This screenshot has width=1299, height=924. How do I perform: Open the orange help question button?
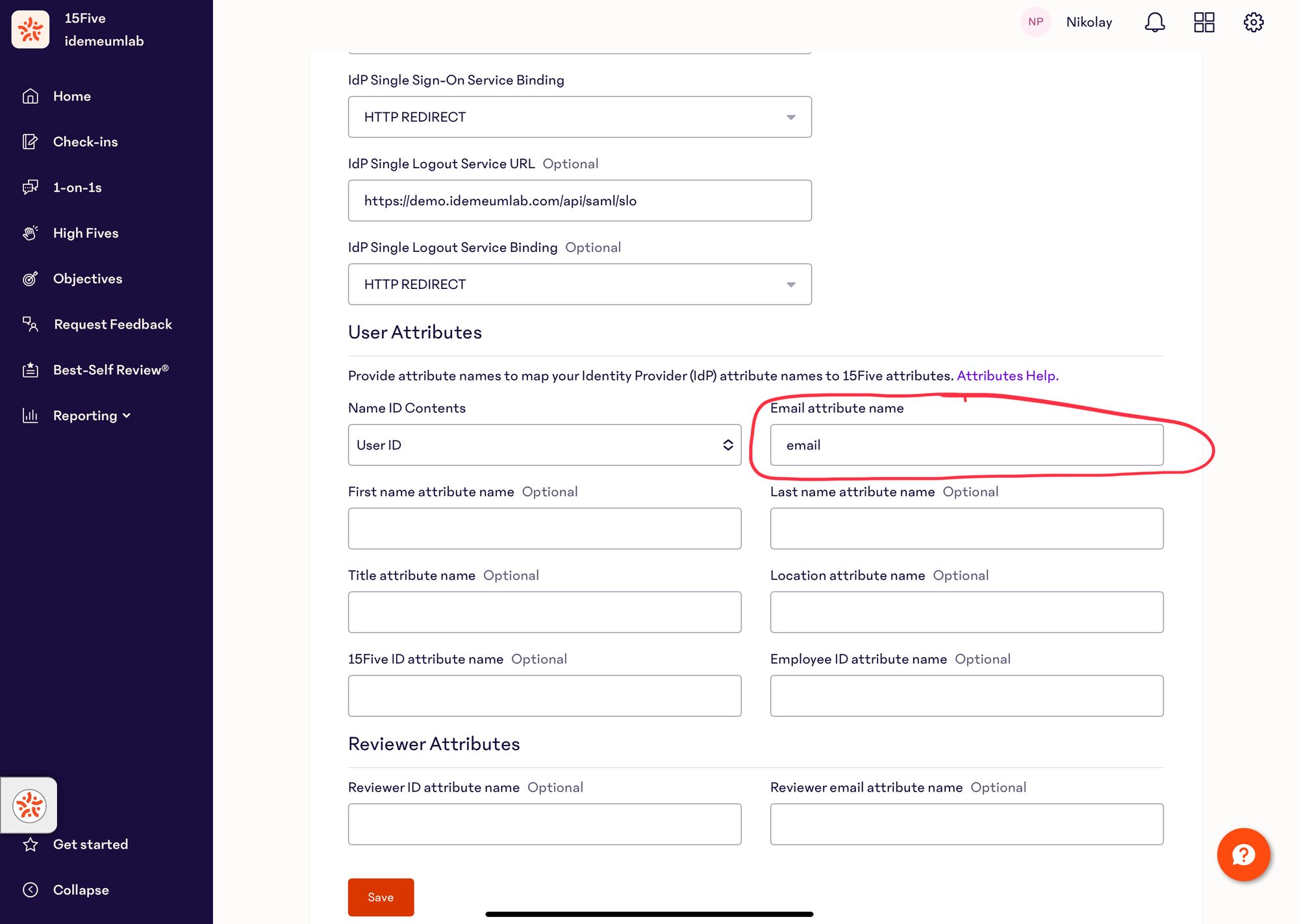[x=1243, y=855]
